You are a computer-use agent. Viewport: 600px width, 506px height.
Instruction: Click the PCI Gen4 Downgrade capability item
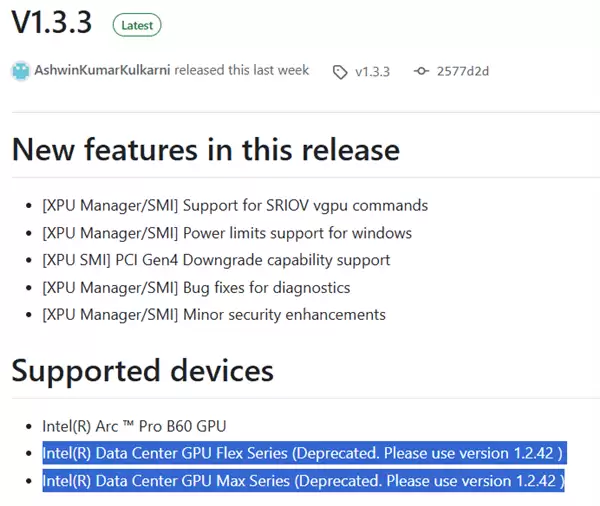(x=216, y=260)
